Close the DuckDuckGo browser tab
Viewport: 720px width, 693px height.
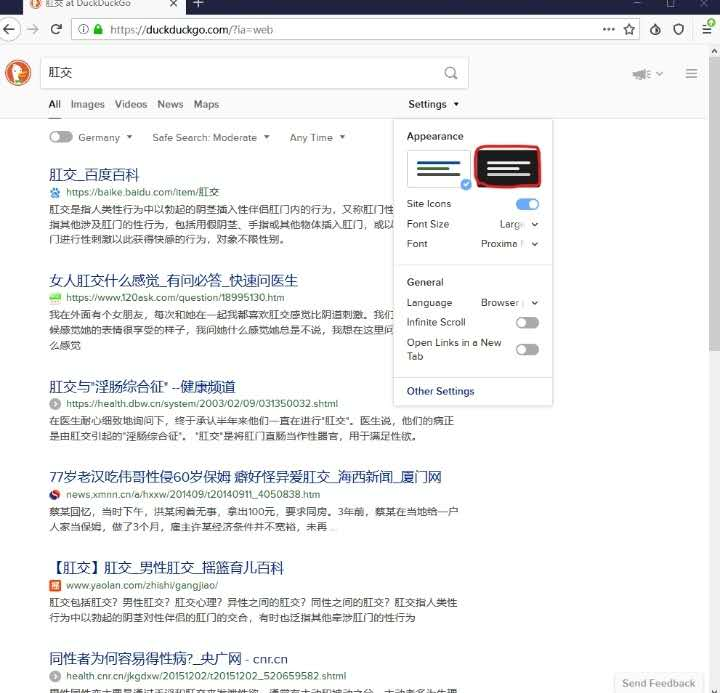174,4
